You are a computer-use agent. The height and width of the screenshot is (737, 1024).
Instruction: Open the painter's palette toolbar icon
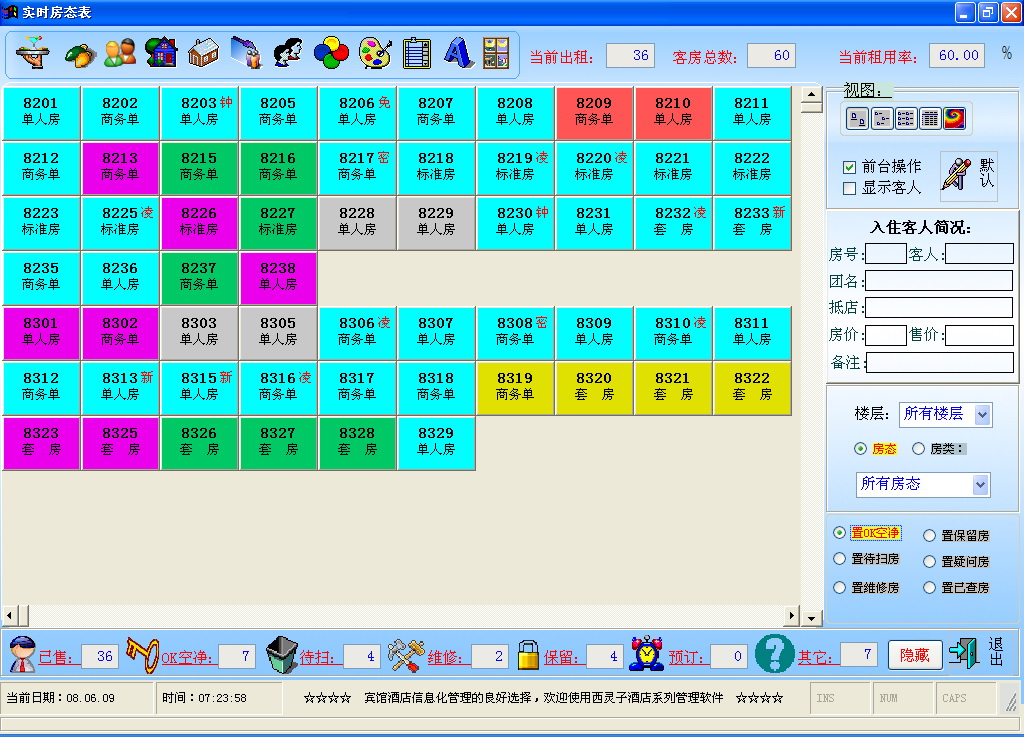click(376, 53)
